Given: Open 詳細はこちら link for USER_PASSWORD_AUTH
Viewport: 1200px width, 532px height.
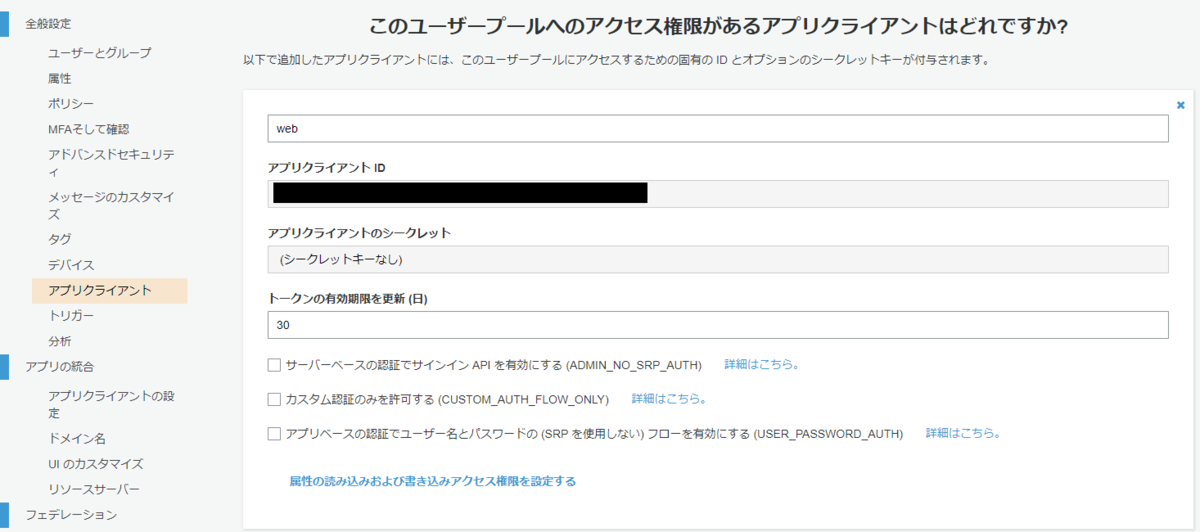Looking at the screenshot, I should (x=963, y=433).
